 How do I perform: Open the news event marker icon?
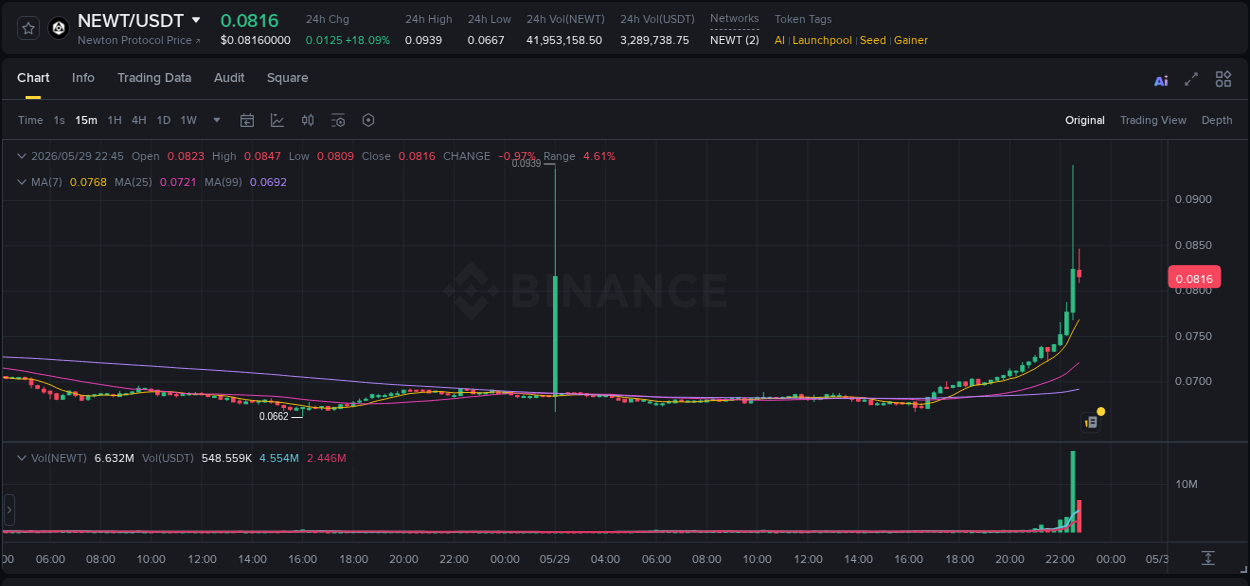[1091, 422]
